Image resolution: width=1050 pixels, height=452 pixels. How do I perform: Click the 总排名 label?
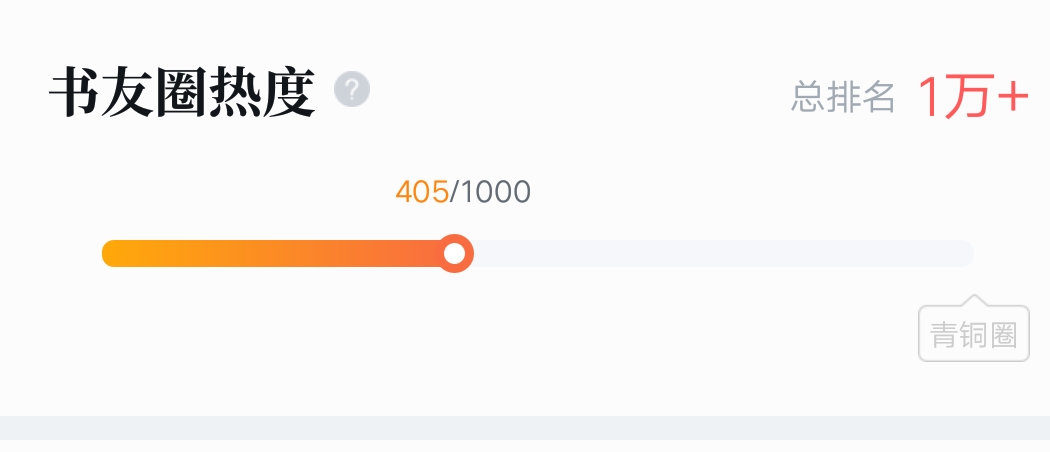coord(843,97)
